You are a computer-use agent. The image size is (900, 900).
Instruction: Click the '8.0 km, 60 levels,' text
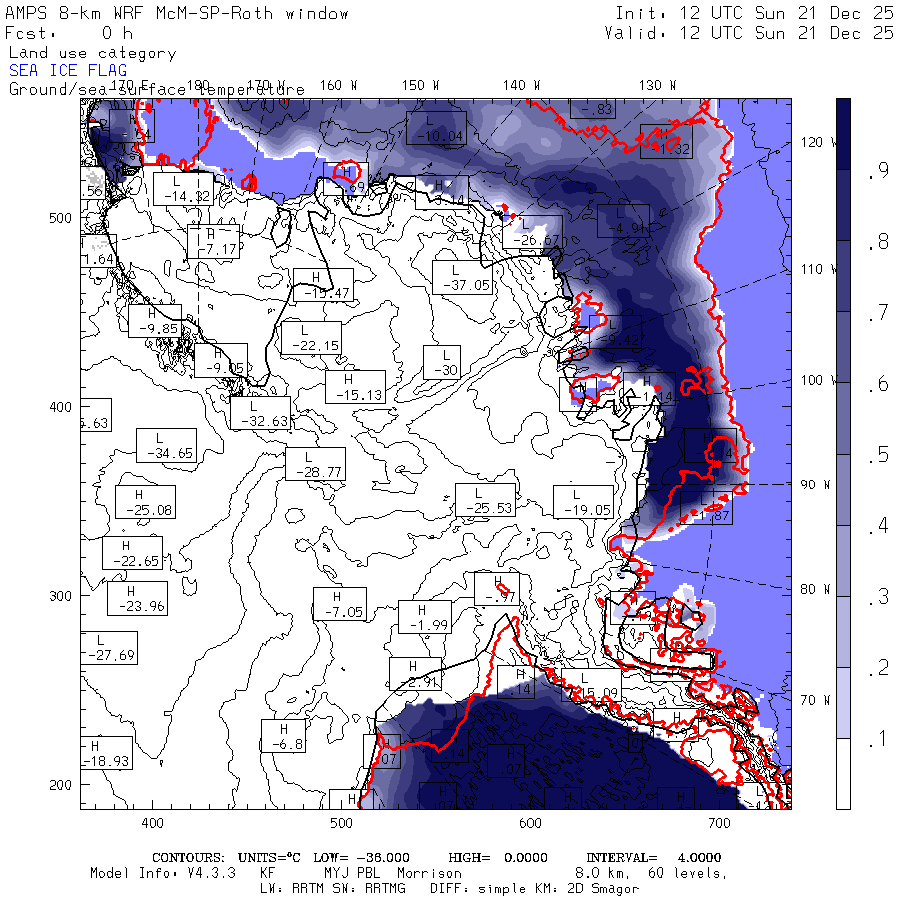tap(651, 873)
